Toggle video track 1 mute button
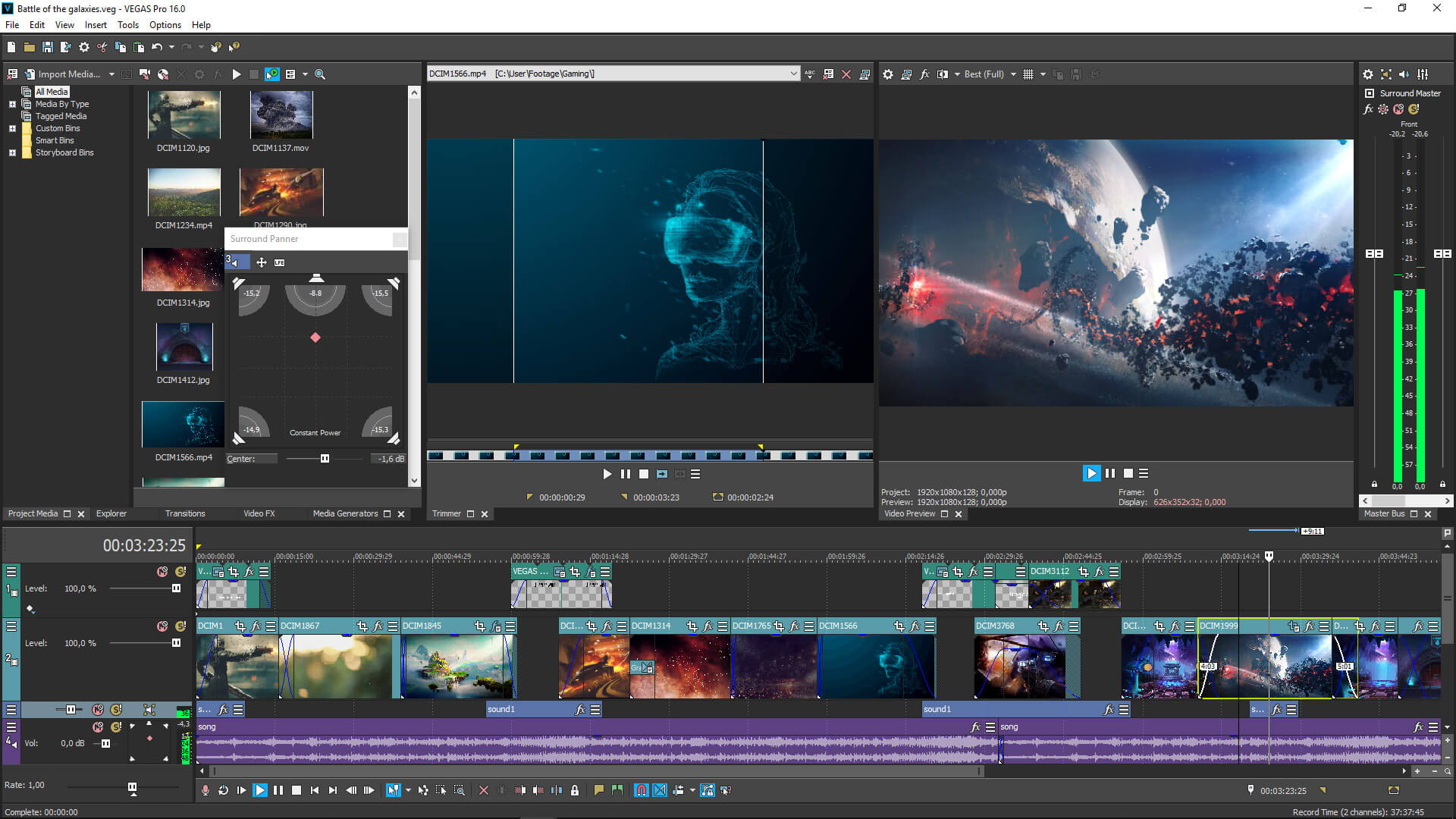Viewport: 1456px width, 819px height. [158, 570]
